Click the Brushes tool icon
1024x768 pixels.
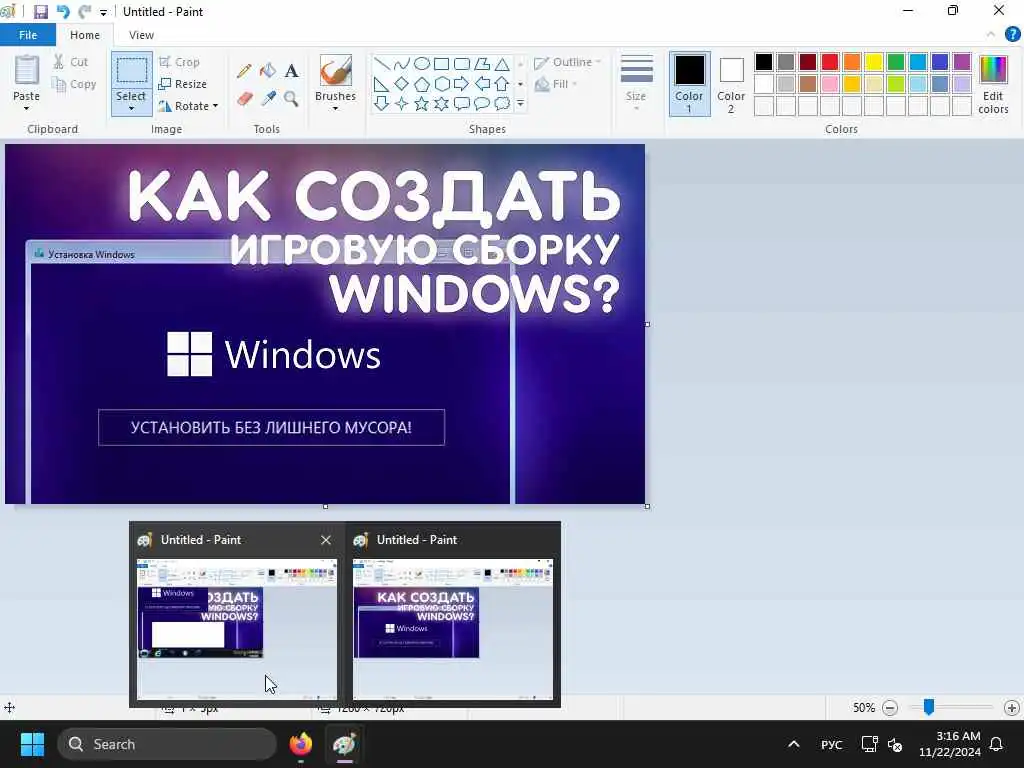tap(336, 71)
